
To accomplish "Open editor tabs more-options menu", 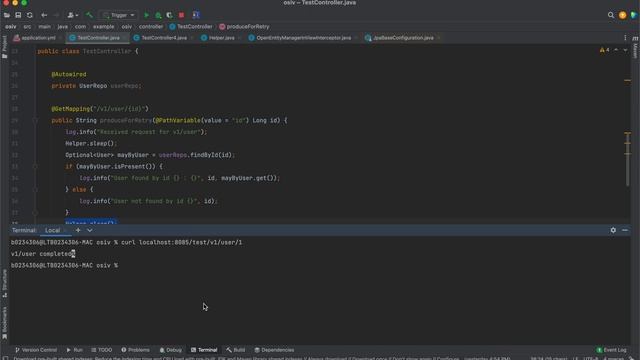I will coord(625,38).
